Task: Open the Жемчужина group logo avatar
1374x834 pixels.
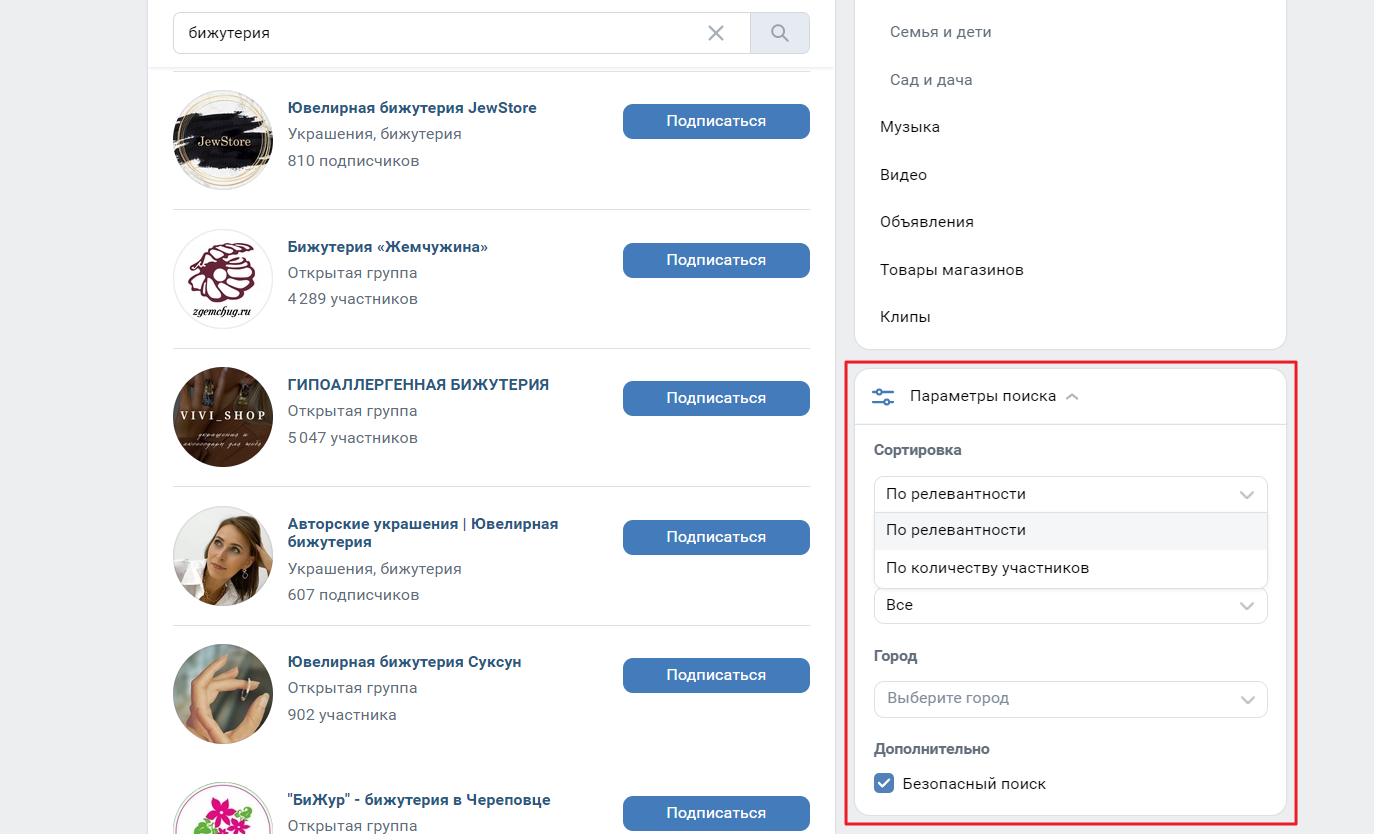Action: [x=223, y=279]
